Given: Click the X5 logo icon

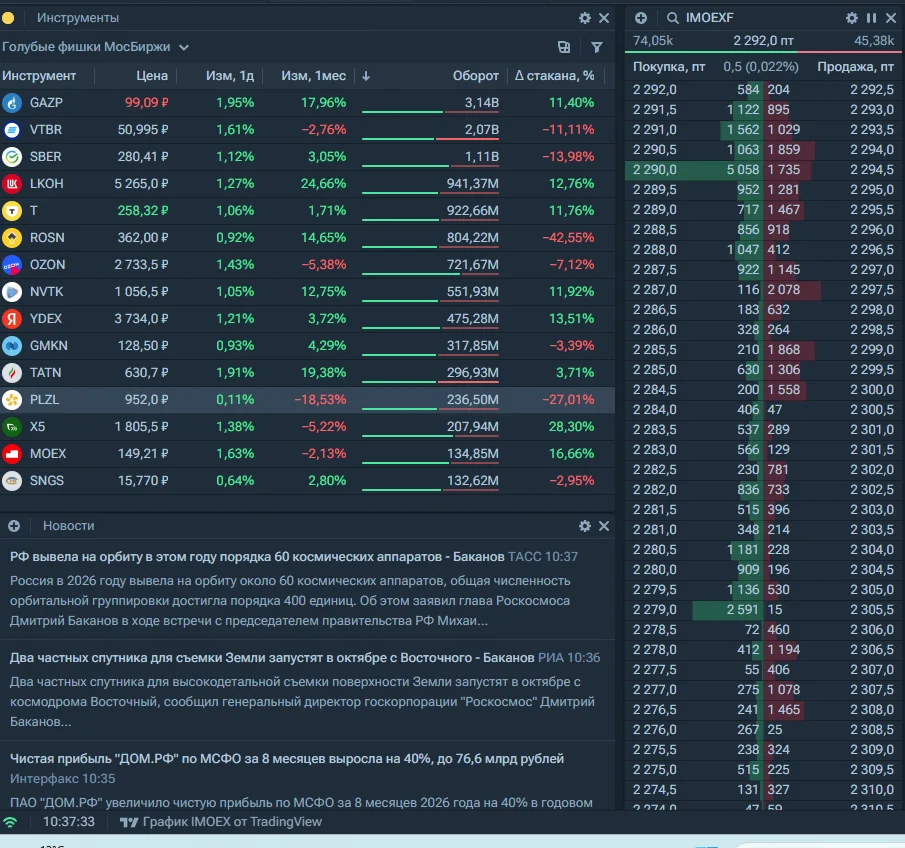Looking at the screenshot, I should click(x=12, y=427).
